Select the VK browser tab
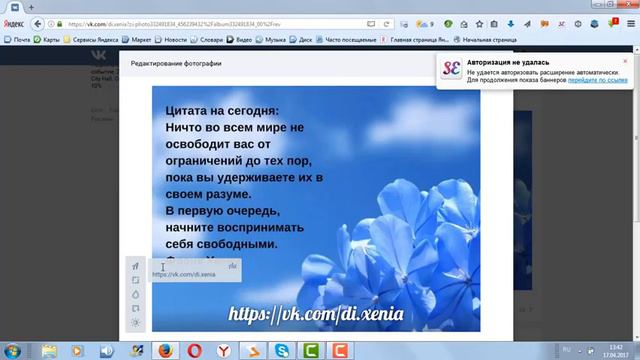640x360 pixels. coord(15,7)
